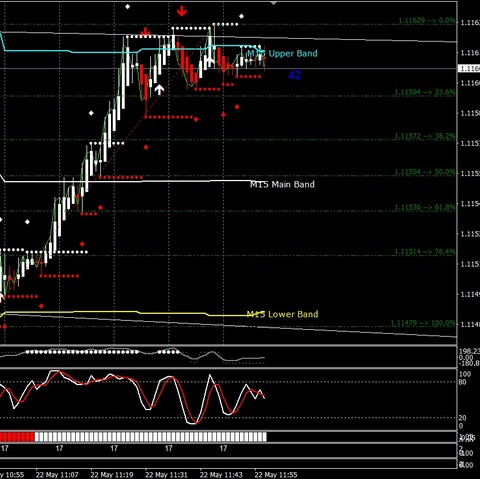Click the Fibonacci 1.11572 -> 38.2% label
Viewport: 480px width, 479px height.
coord(425,136)
